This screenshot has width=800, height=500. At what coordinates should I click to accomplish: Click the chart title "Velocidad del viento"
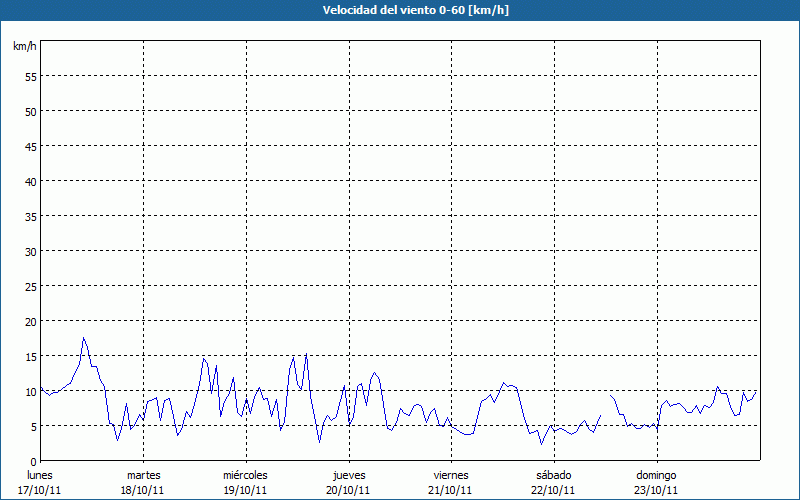(x=399, y=11)
